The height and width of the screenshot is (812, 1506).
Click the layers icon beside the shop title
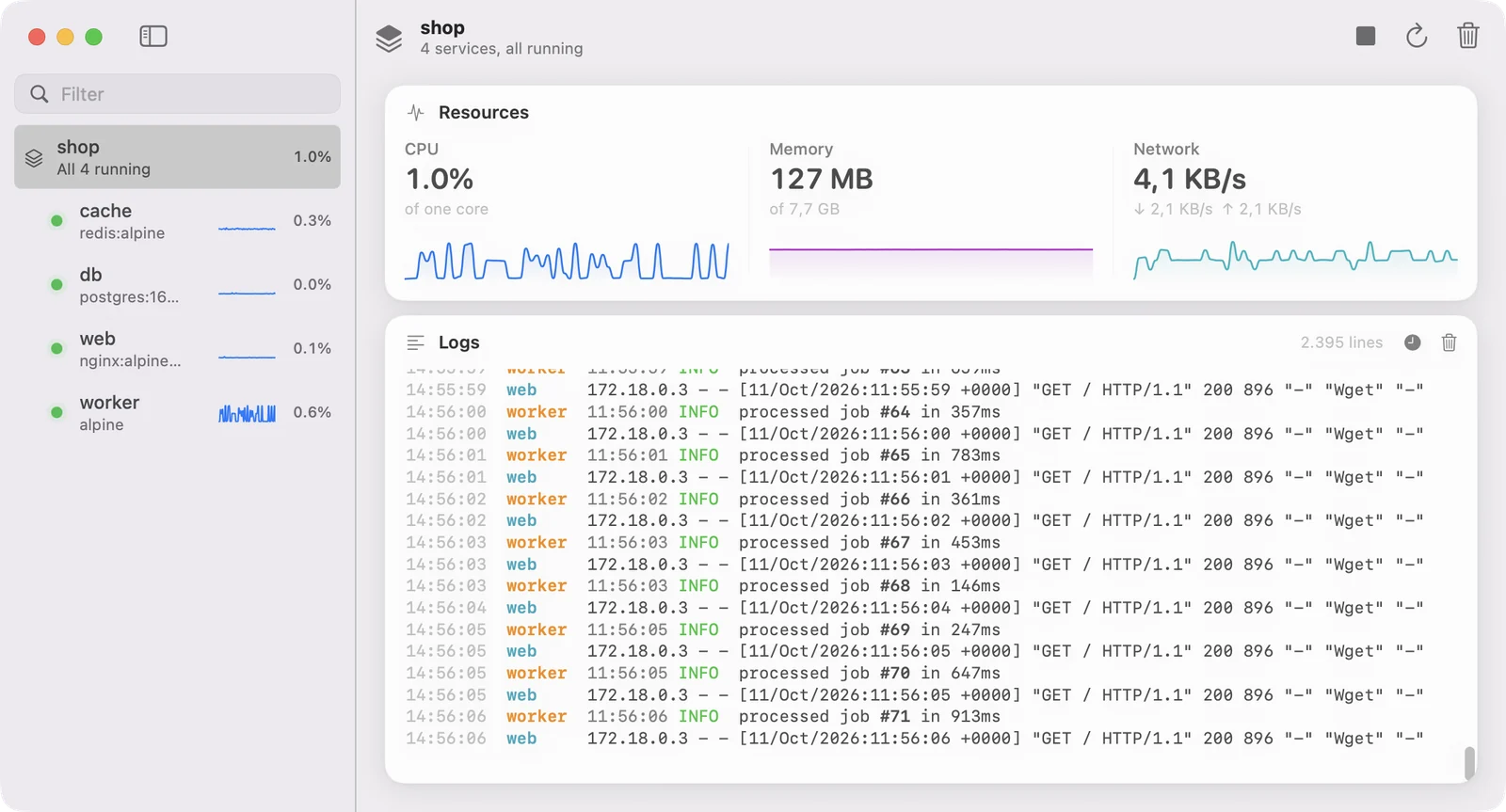[389, 38]
